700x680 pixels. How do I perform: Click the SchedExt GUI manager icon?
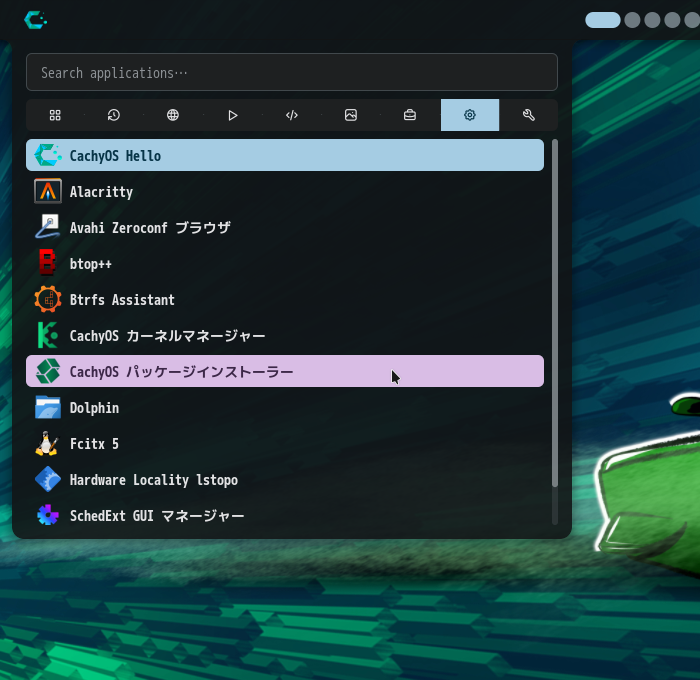pos(48,515)
